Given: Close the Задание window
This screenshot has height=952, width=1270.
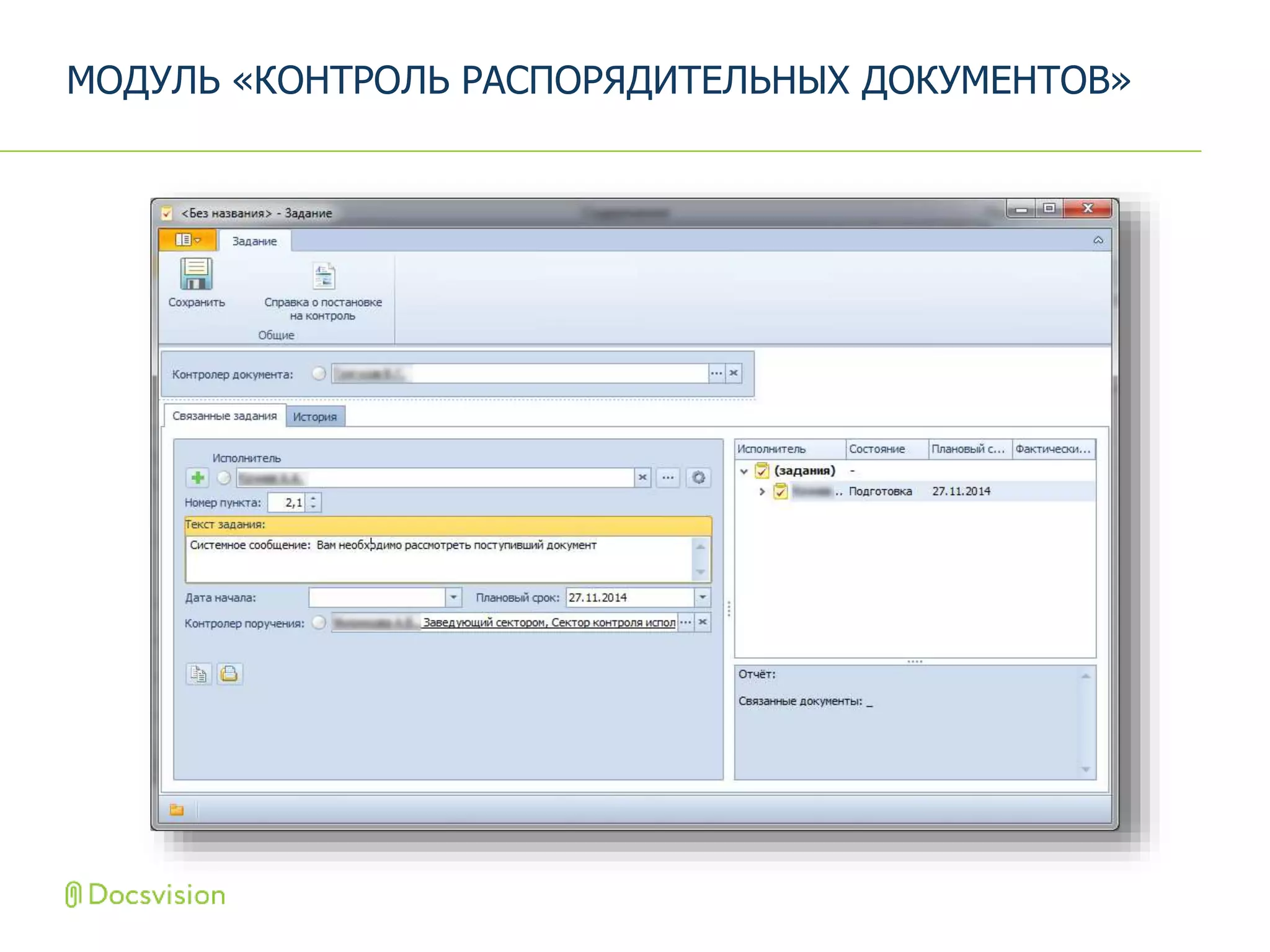Looking at the screenshot, I should pos(1088,209).
